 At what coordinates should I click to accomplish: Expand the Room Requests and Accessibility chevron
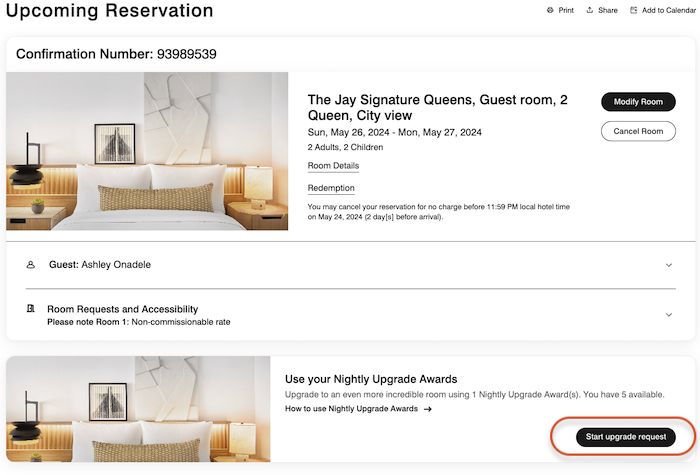669,315
